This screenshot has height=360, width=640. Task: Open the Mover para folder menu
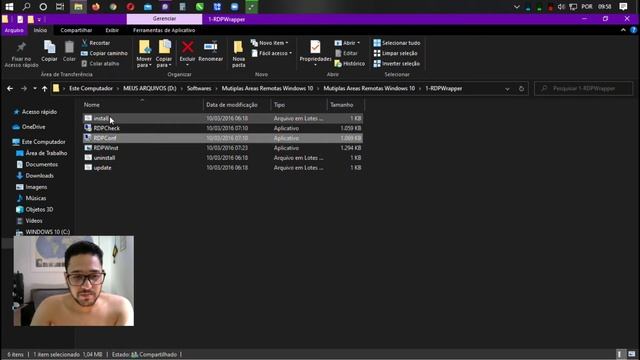tap(144, 53)
